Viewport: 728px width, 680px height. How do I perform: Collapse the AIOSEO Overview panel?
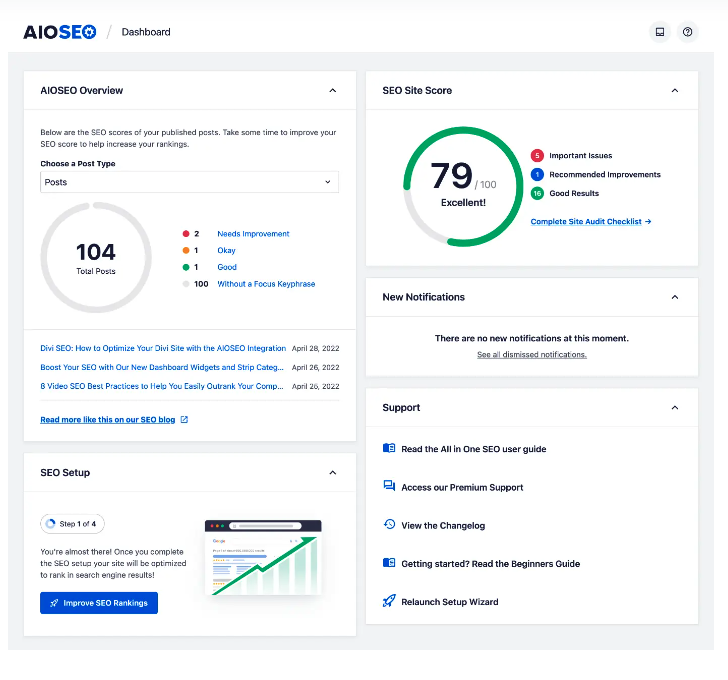click(x=332, y=91)
